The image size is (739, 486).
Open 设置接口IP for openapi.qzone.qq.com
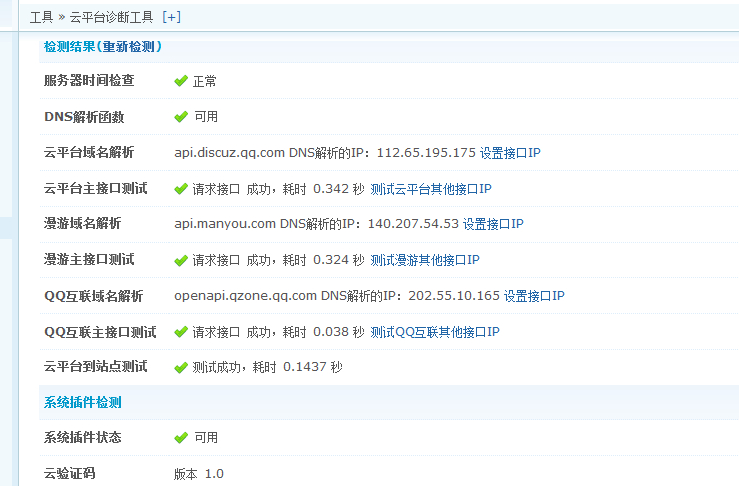[534, 296]
